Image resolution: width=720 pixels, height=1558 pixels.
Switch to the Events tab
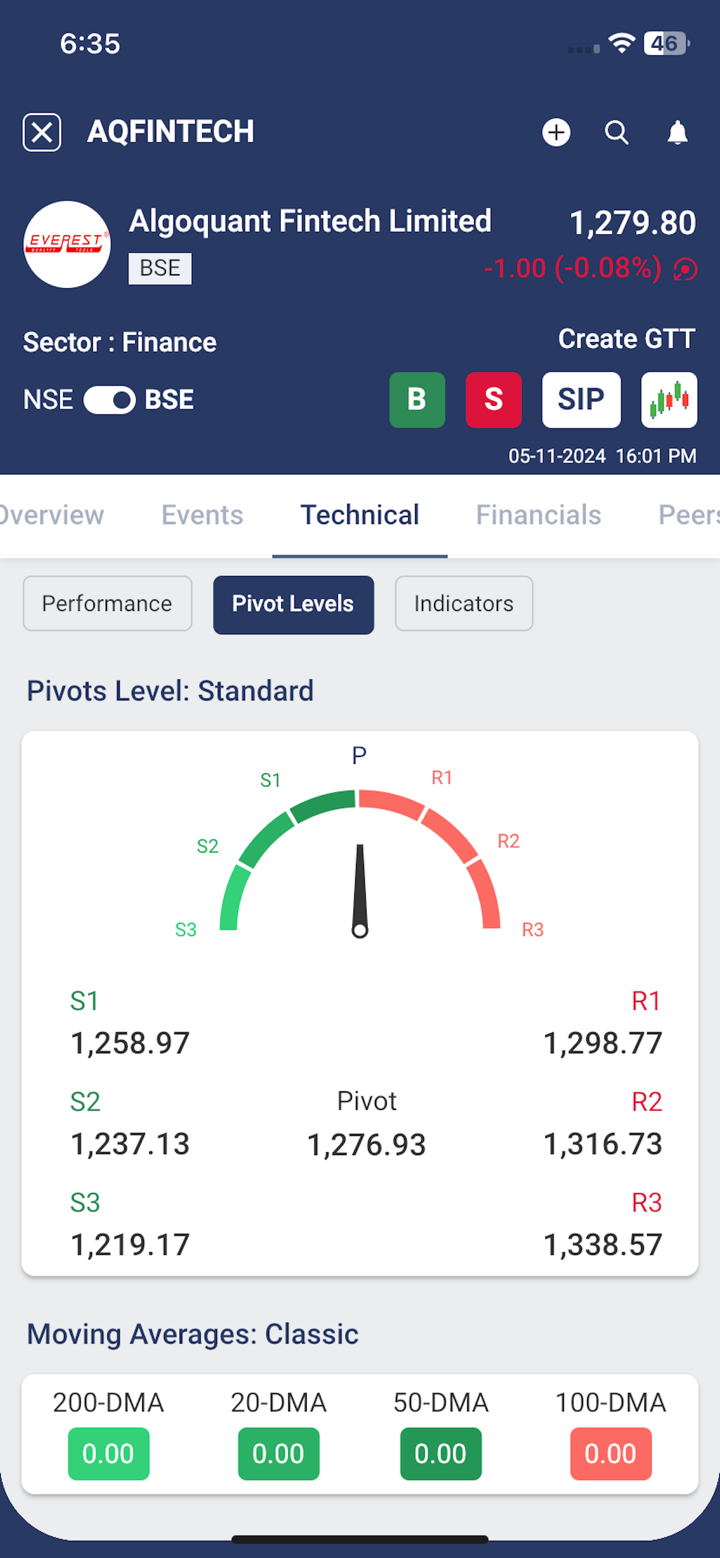point(202,515)
